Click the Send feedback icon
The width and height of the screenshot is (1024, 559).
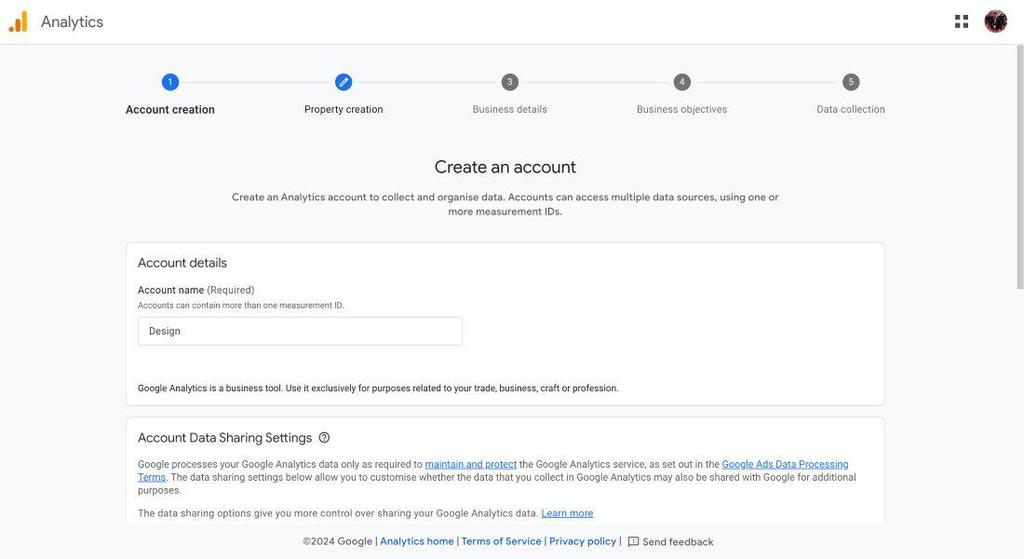tap(633, 542)
